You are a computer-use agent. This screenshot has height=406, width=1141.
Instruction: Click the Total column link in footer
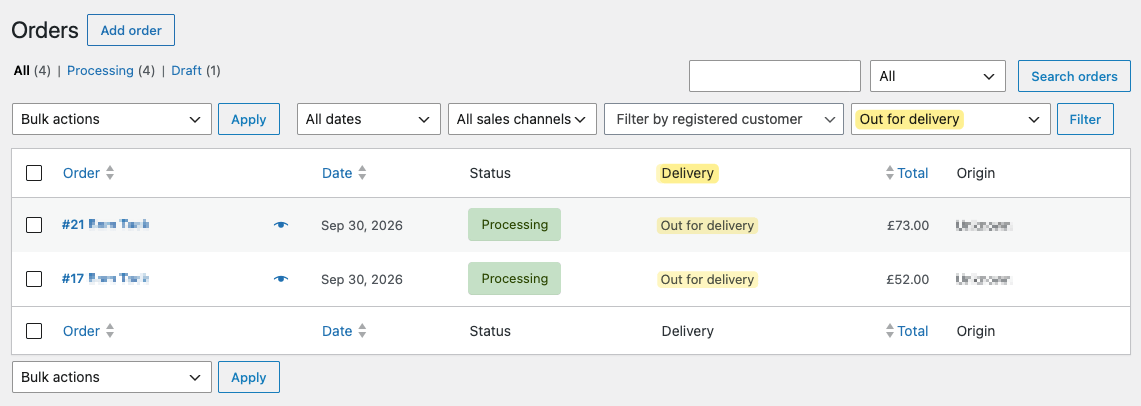(x=913, y=331)
